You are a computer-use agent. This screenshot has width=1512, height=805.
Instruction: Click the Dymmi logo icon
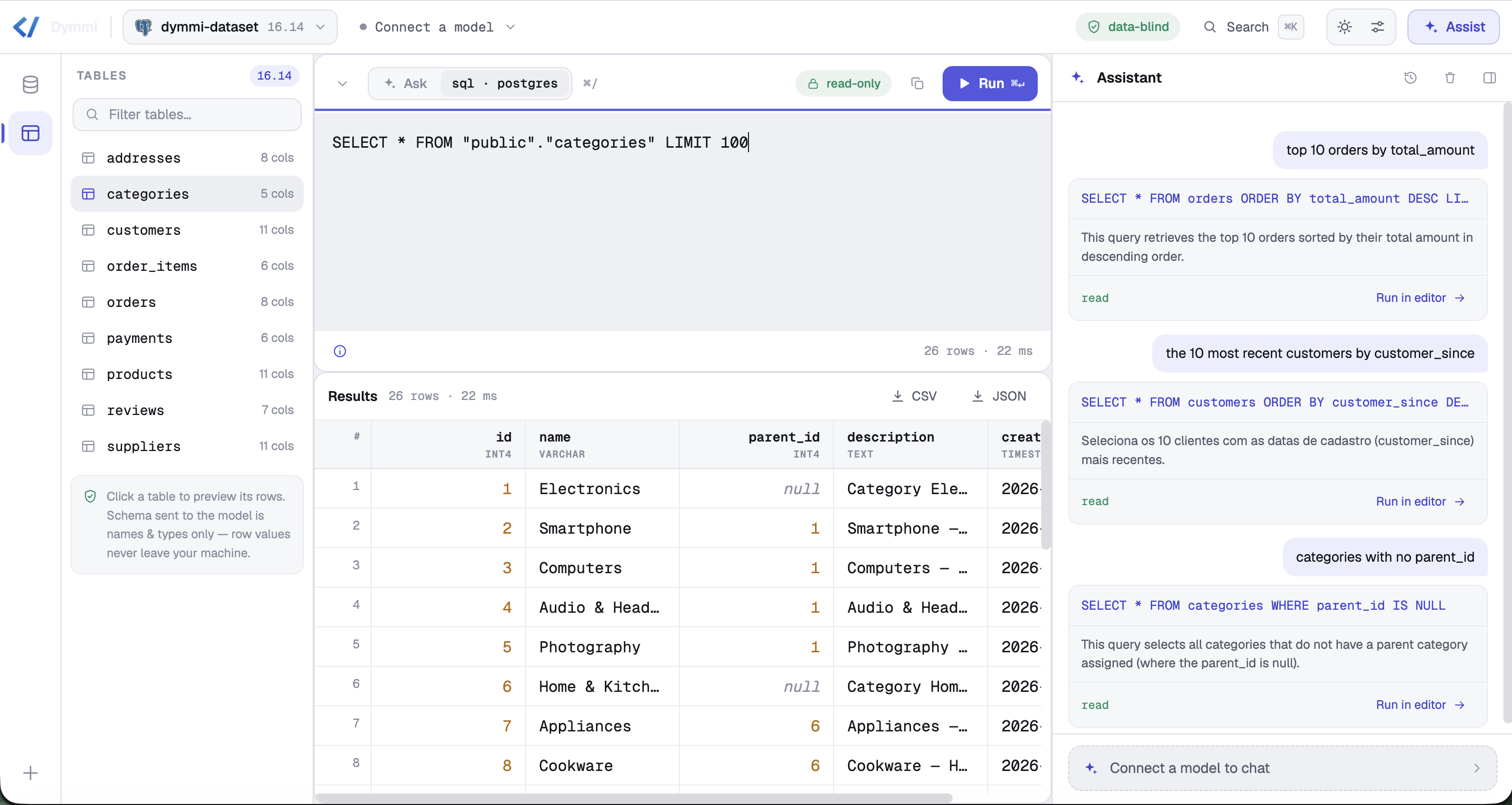[27, 27]
